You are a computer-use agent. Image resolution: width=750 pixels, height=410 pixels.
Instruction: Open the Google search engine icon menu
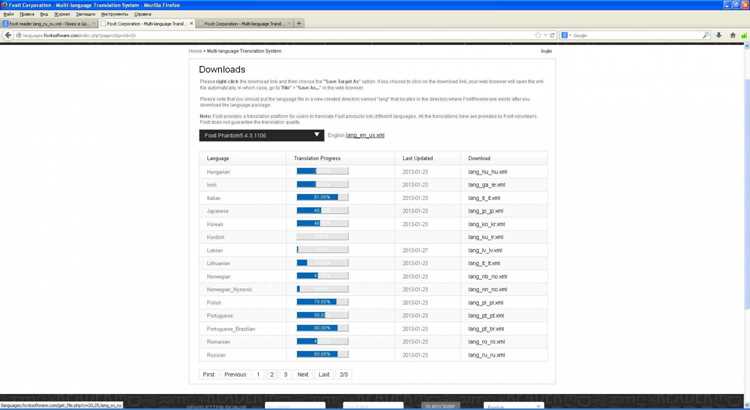point(565,35)
